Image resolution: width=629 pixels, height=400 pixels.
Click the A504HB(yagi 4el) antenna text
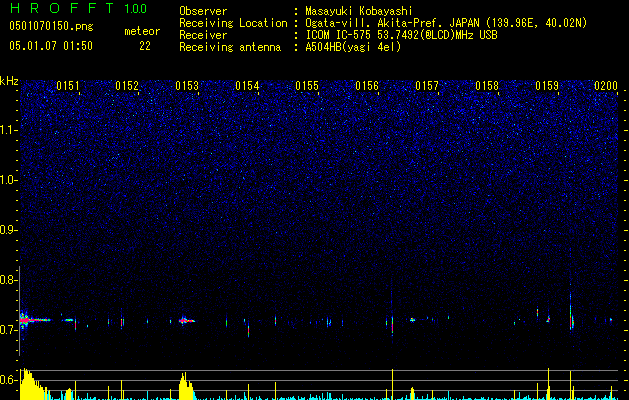pyautogui.click(x=353, y=47)
